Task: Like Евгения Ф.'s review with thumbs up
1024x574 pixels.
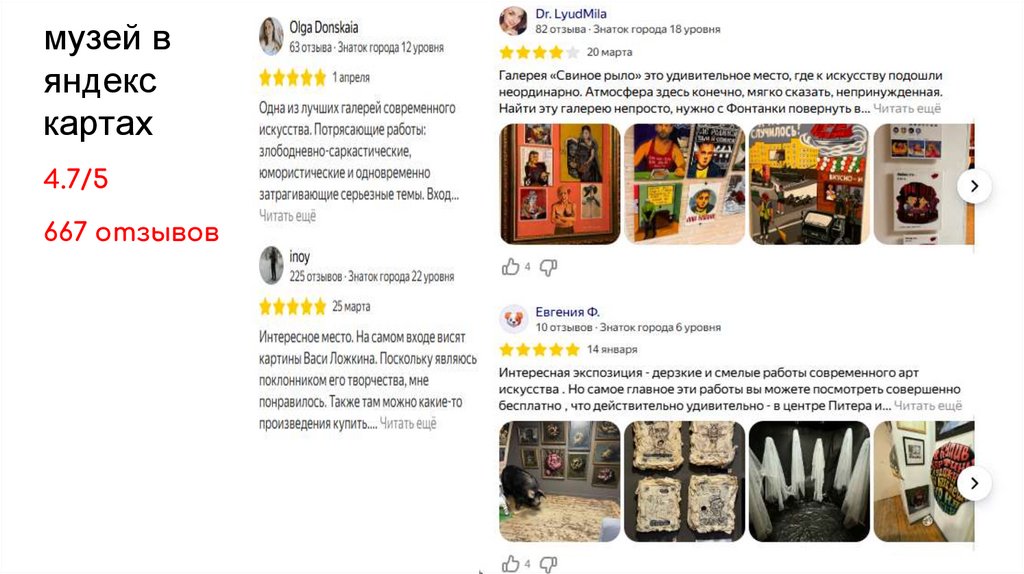Action: pos(510,564)
